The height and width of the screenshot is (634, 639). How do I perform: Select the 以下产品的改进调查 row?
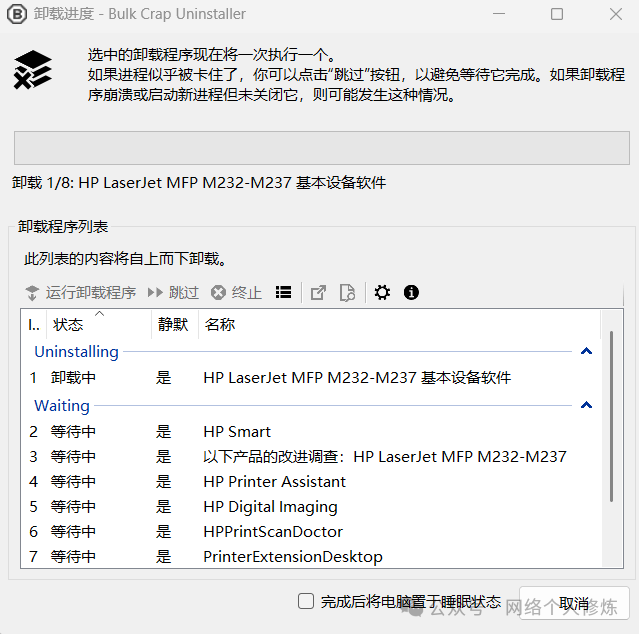[311, 456]
